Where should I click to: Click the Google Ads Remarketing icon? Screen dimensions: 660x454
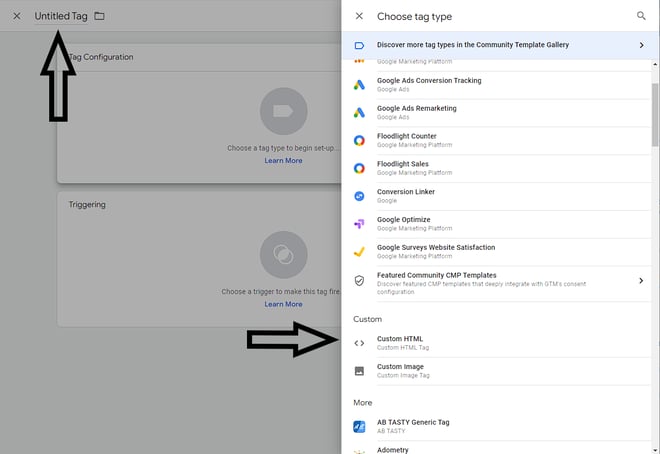[x=359, y=113]
